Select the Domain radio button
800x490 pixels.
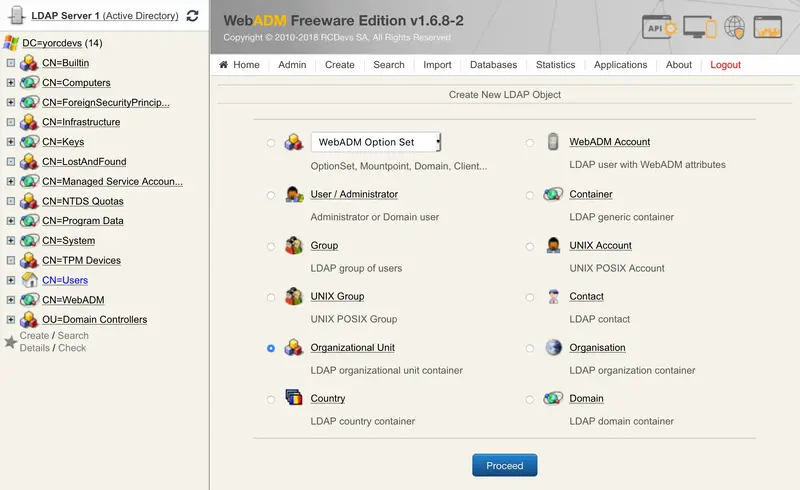point(530,400)
